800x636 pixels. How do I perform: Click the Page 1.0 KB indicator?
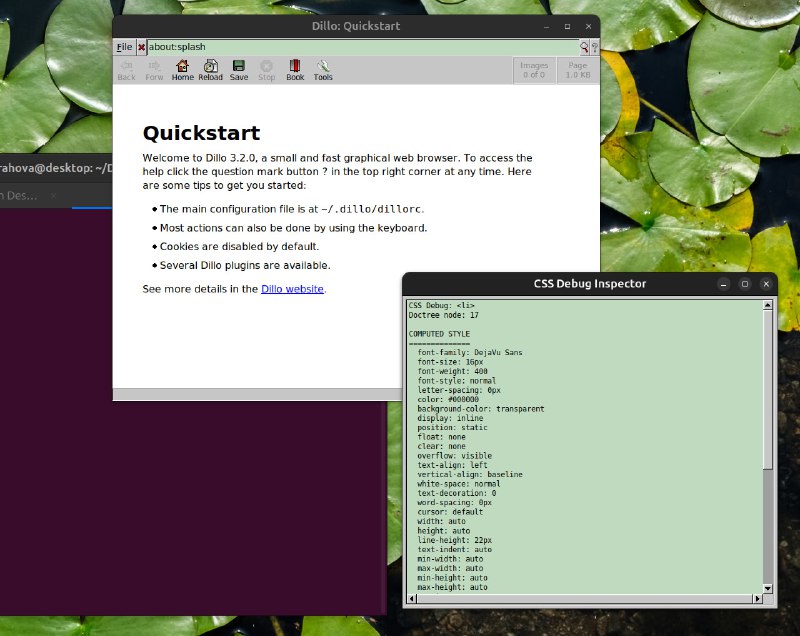(x=578, y=70)
